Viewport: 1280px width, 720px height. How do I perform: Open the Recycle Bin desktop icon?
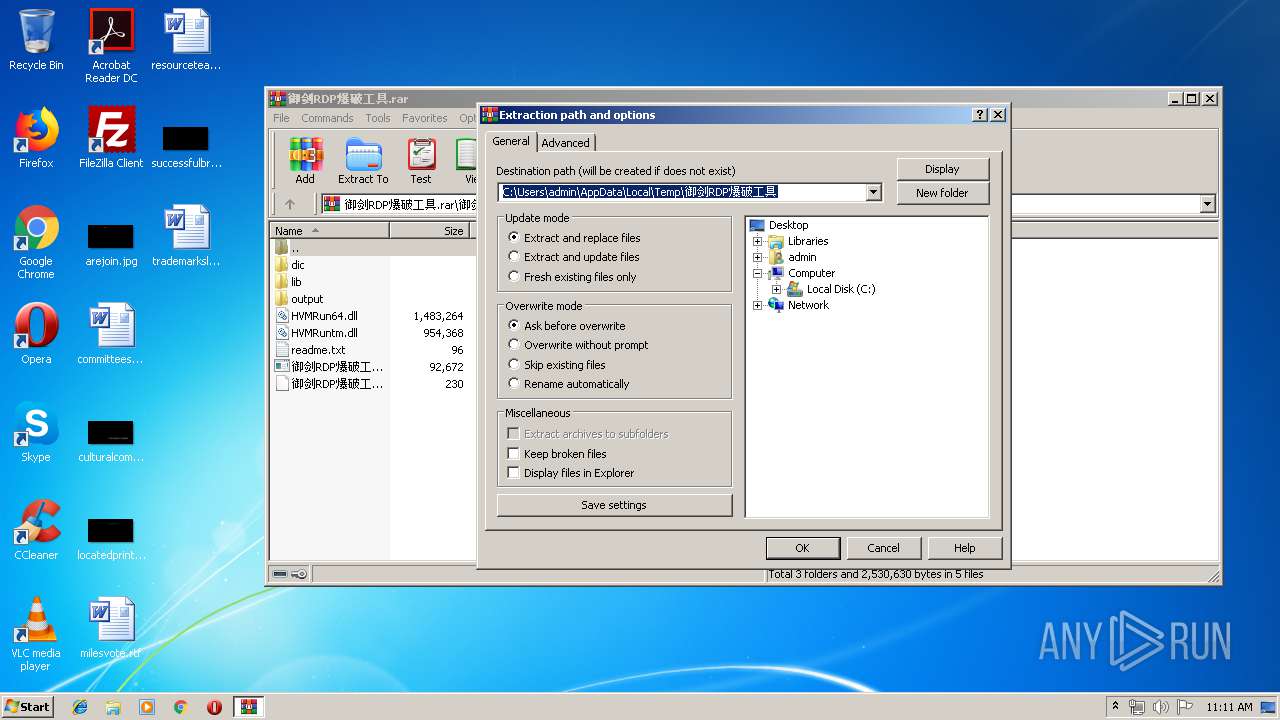(36, 40)
